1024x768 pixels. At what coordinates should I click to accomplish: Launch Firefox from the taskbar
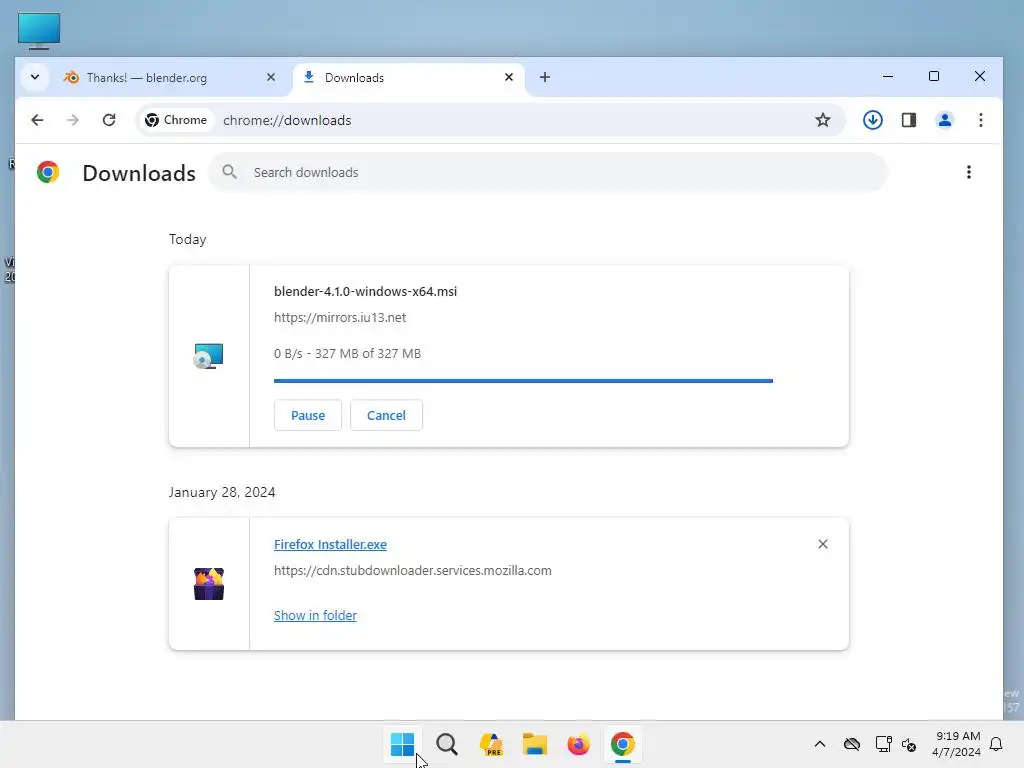tap(579, 744)
